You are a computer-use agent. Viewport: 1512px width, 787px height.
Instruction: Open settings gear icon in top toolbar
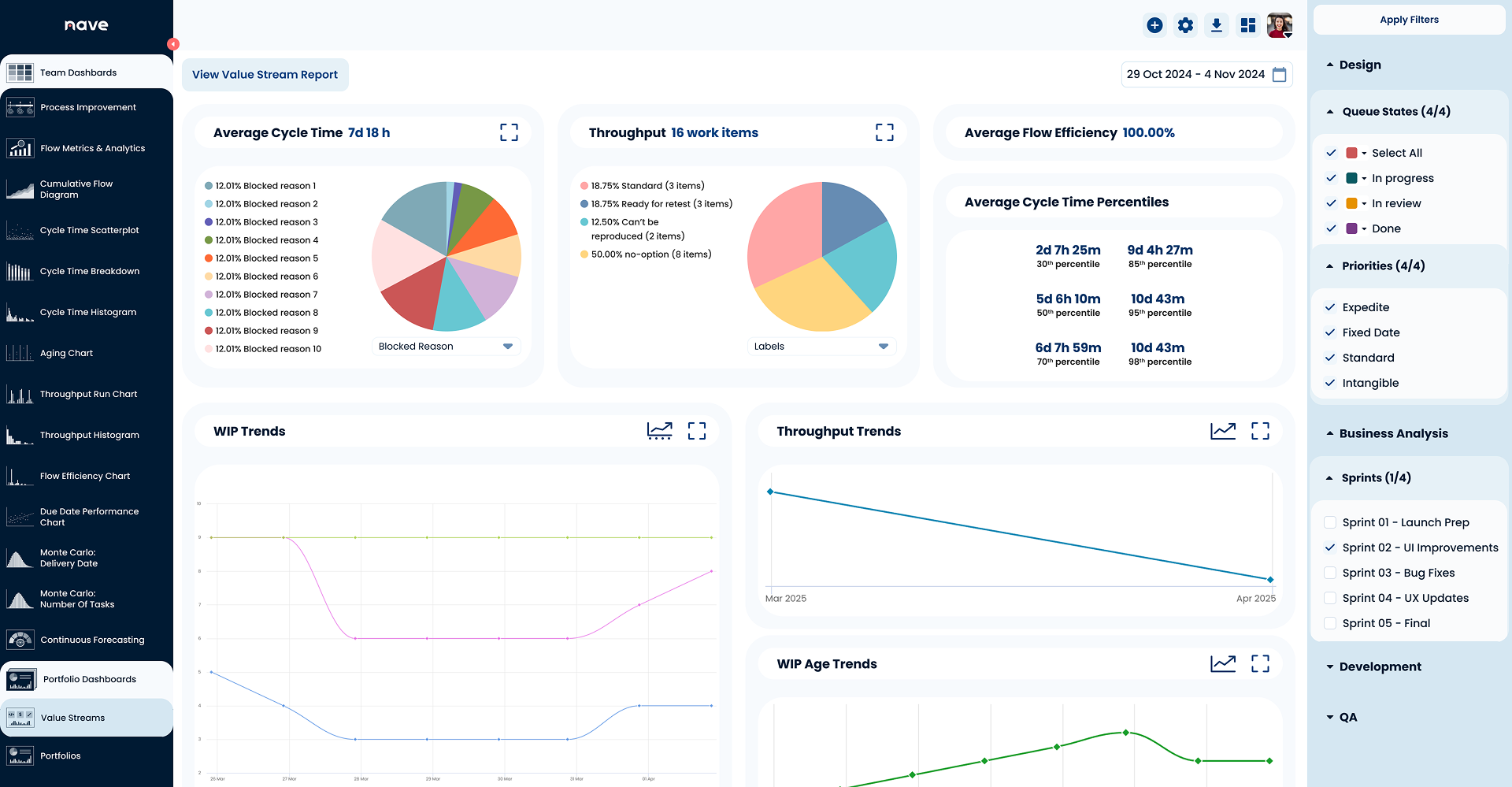click(x=1185, y=25)
